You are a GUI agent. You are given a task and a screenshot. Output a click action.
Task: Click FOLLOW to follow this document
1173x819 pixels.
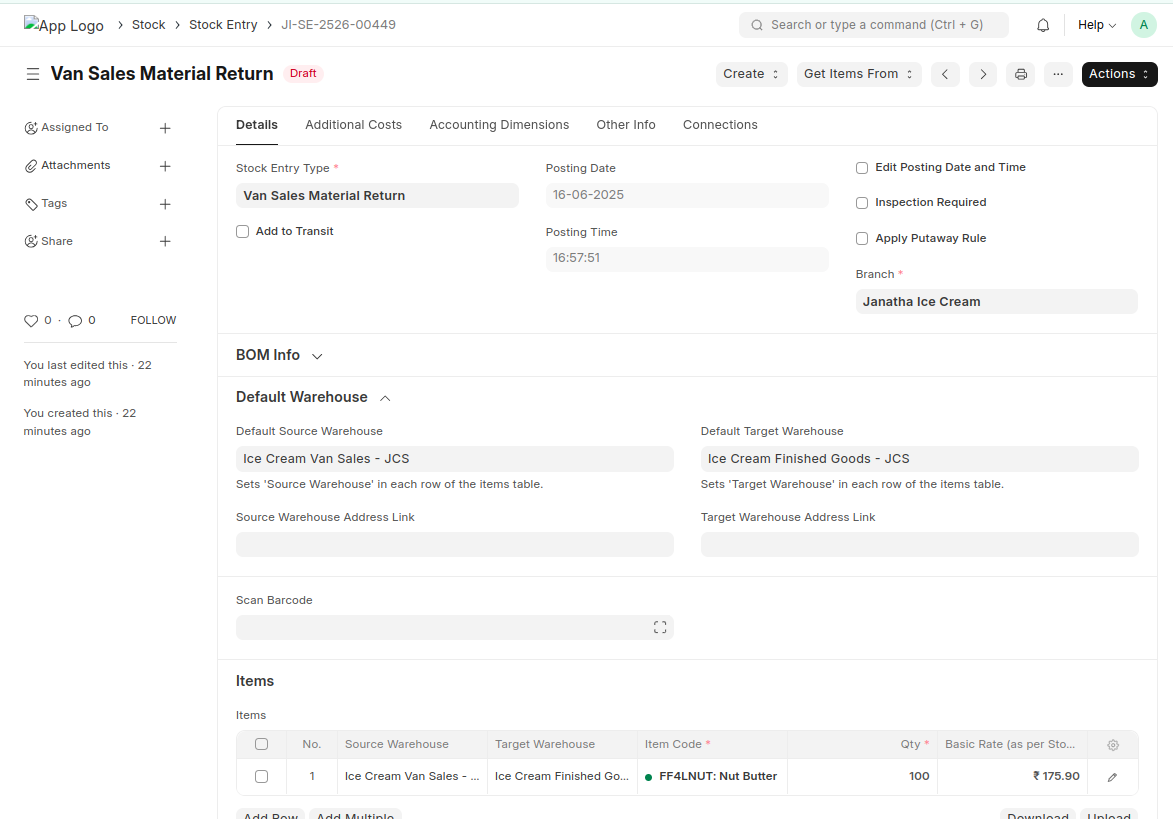tap(153, 321)
